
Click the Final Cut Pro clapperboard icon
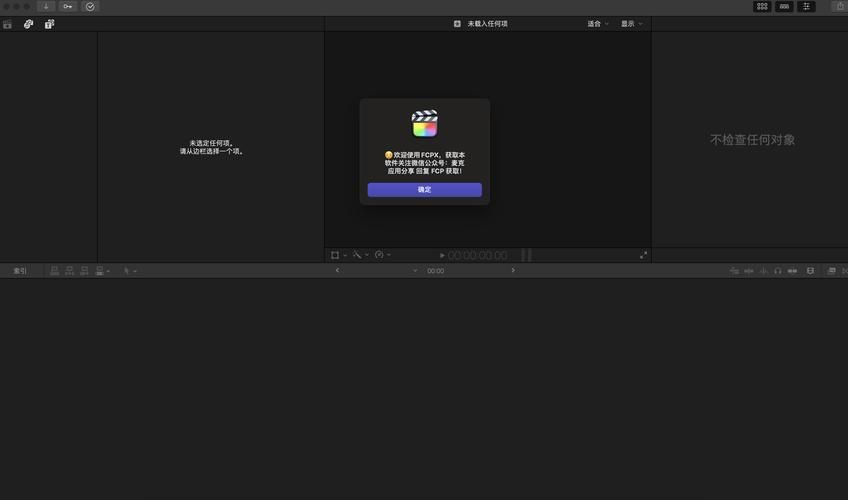425,123
